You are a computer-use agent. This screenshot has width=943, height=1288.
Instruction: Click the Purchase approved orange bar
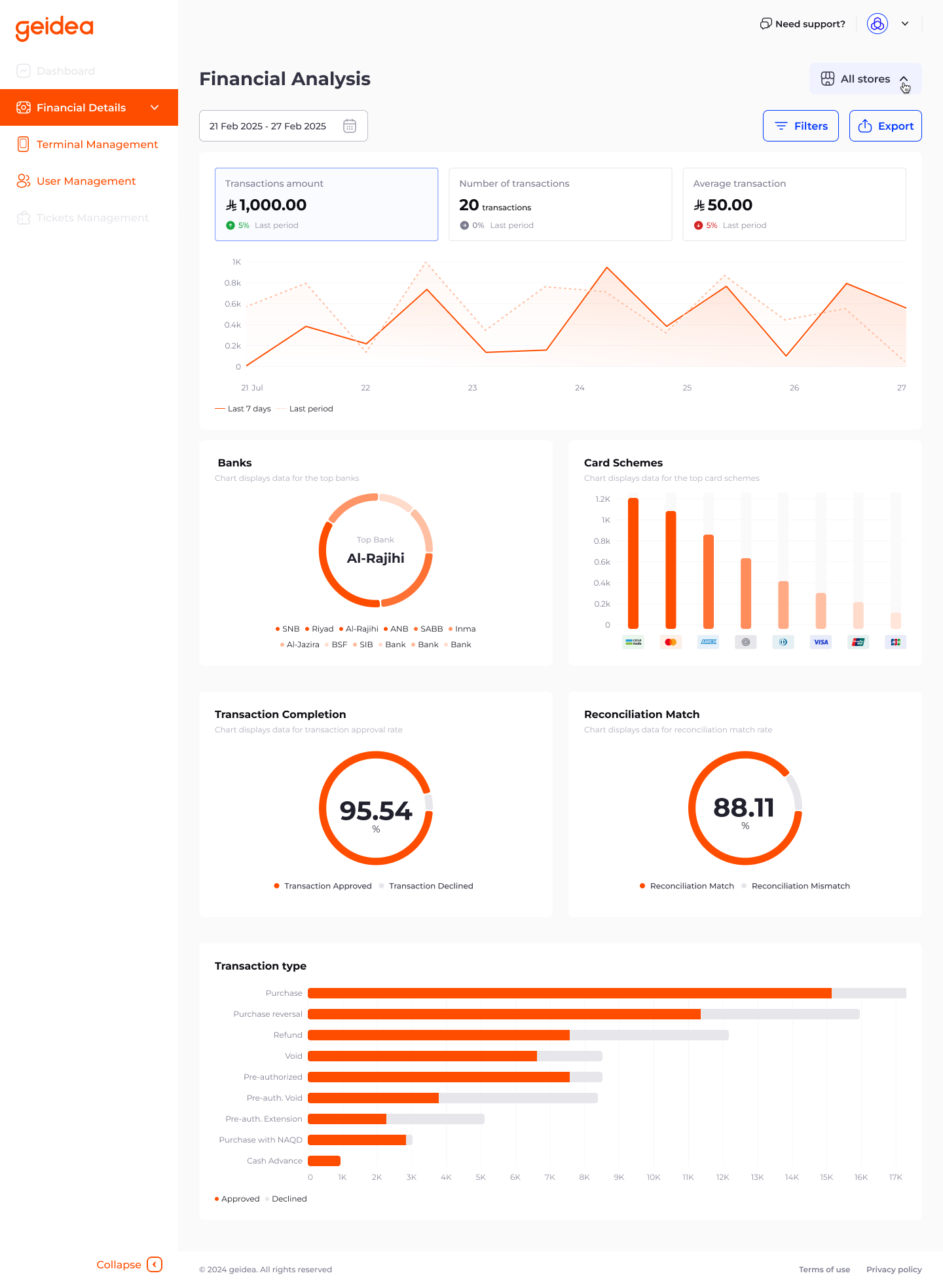[568, 993]
